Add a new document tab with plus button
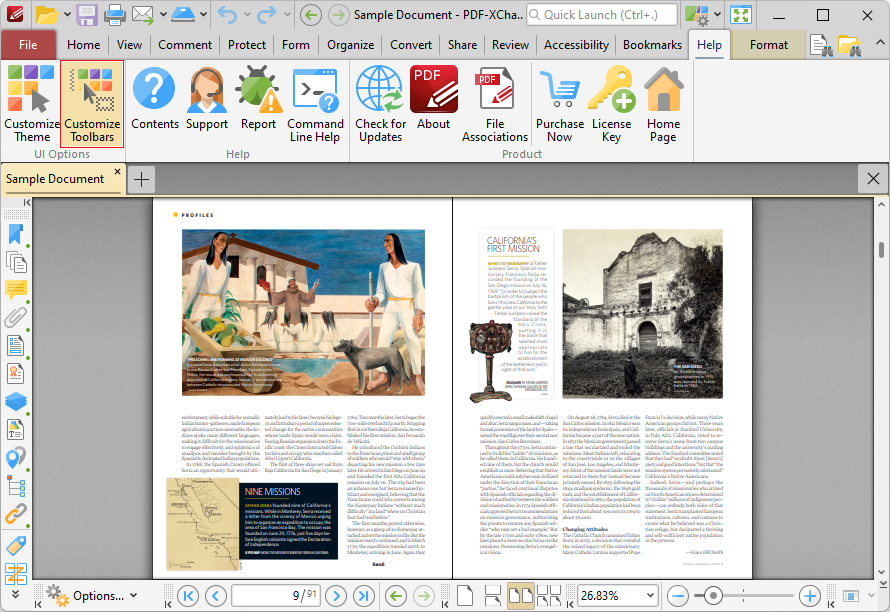Image resolution: width=890 pixels, height=612 pixels. click(141, 179)
